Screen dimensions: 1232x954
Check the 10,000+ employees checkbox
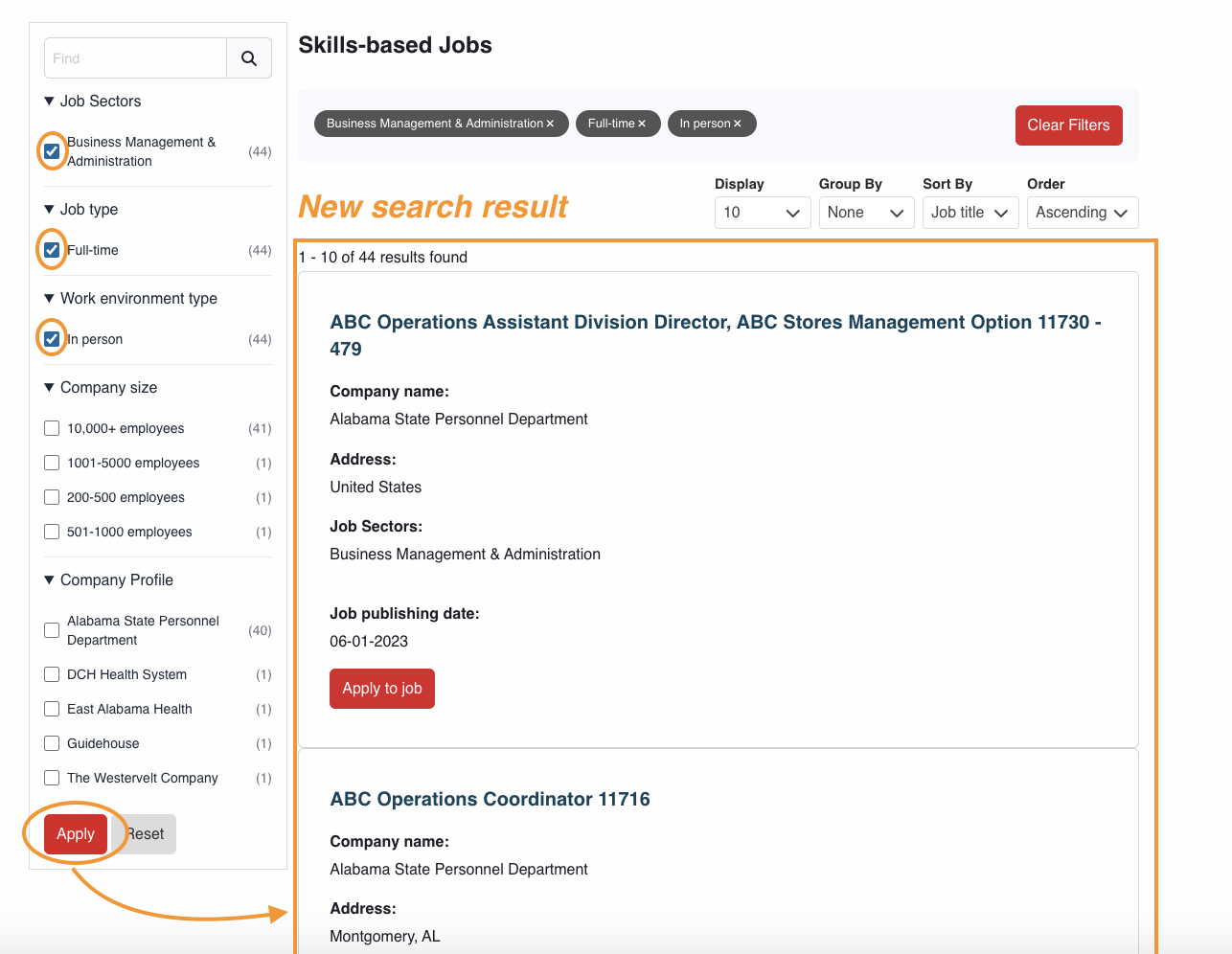[x=52, y=428]
